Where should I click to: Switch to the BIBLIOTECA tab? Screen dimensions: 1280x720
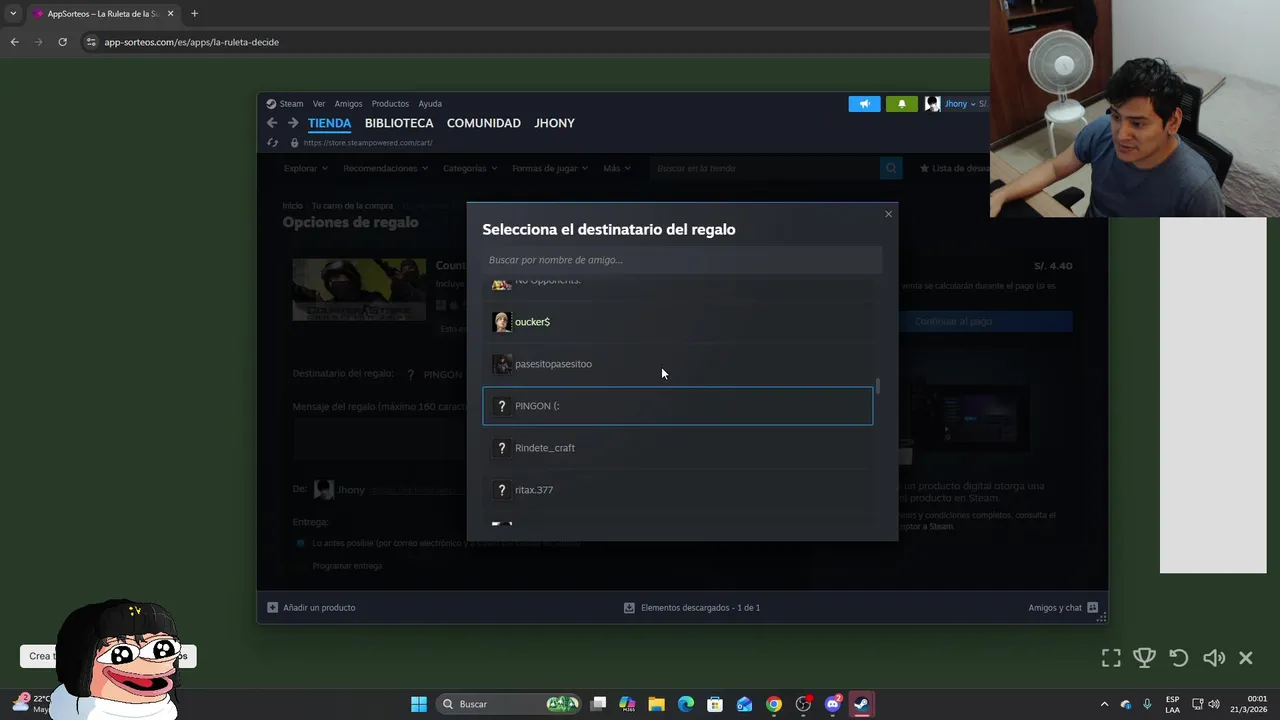coord(399,123)
